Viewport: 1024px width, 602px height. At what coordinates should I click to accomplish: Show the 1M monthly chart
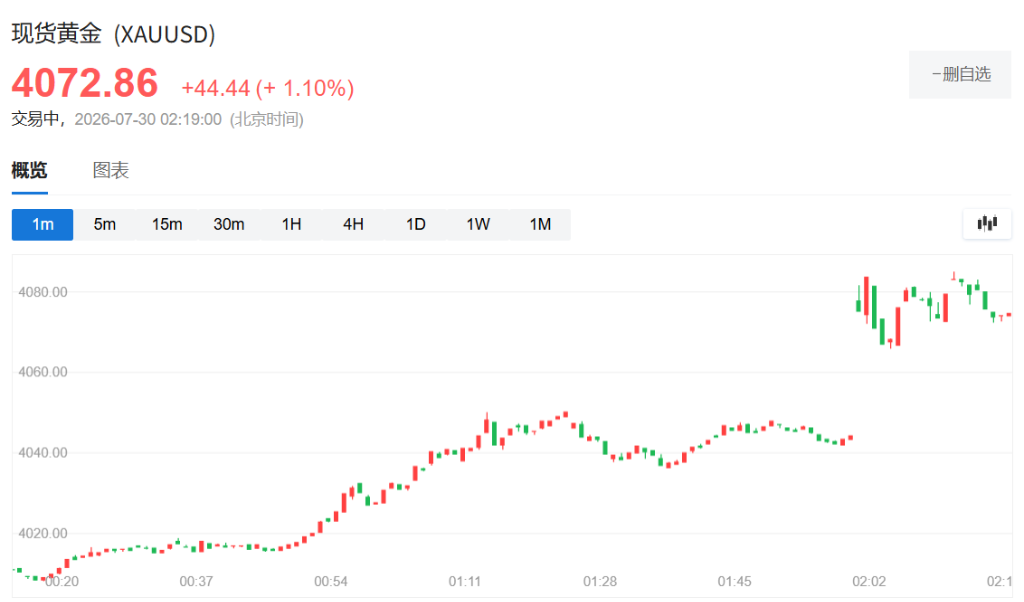(540, 225)
